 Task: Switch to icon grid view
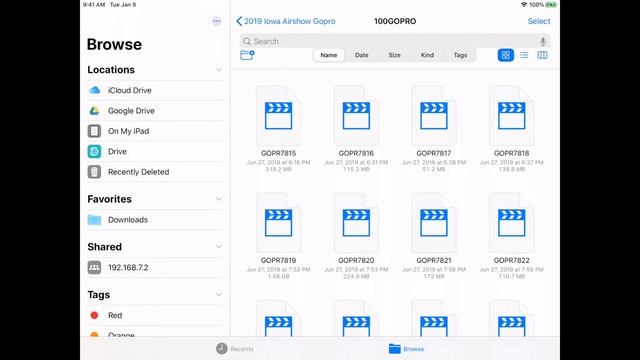click(x=505, y=55)
